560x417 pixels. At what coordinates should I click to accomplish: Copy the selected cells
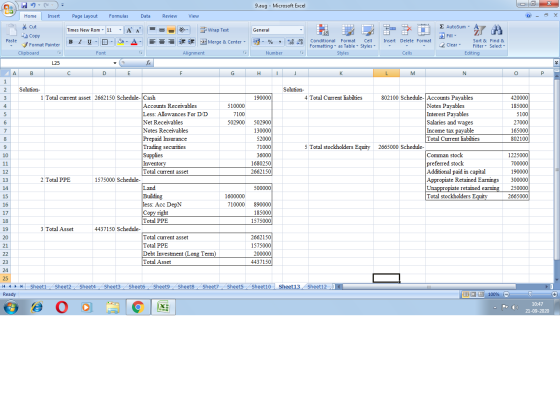point(30,36)
